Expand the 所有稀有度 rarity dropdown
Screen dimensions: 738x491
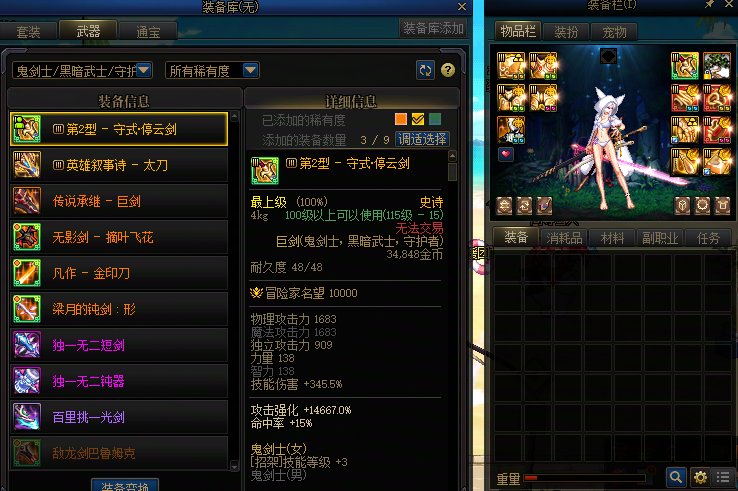[212, 71]
